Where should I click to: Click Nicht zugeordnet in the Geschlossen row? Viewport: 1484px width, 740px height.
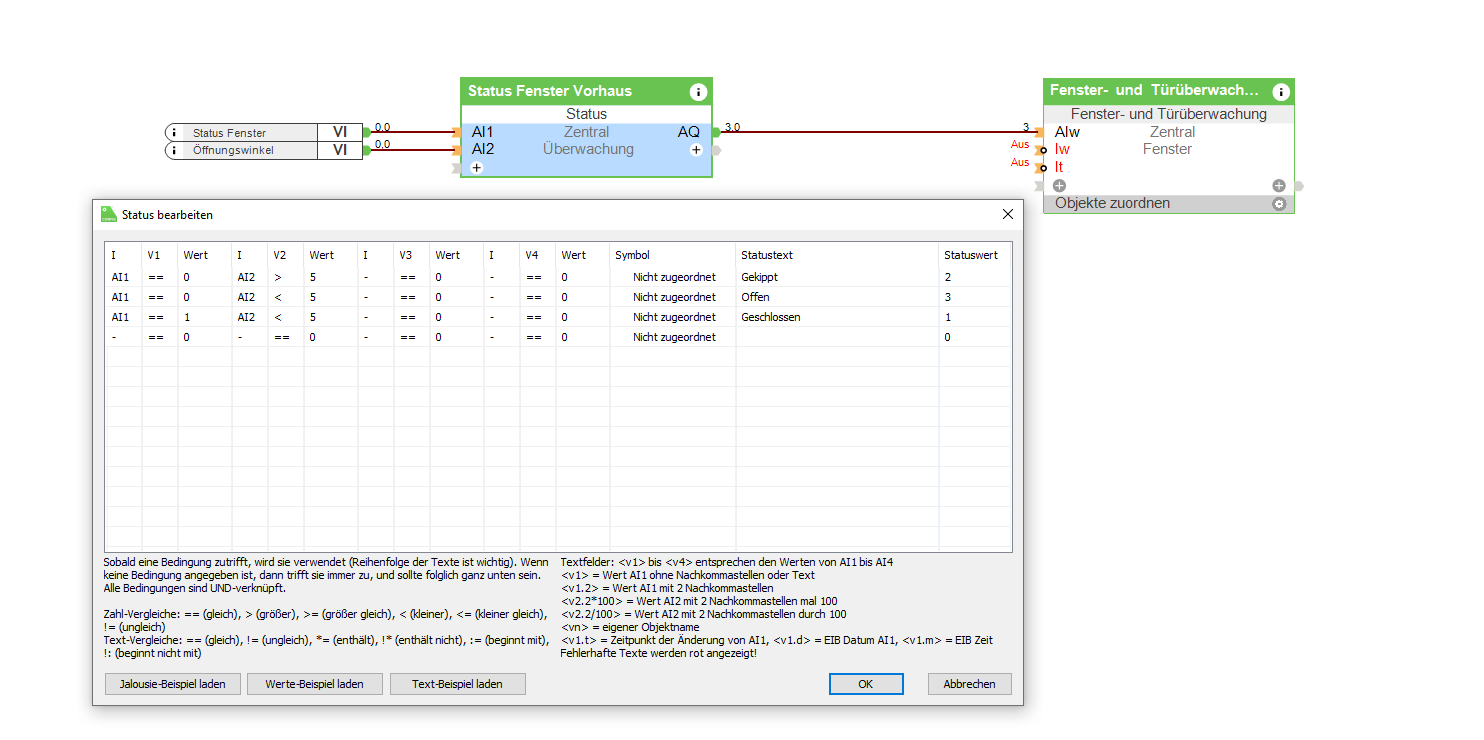click(x=674, y=317)
